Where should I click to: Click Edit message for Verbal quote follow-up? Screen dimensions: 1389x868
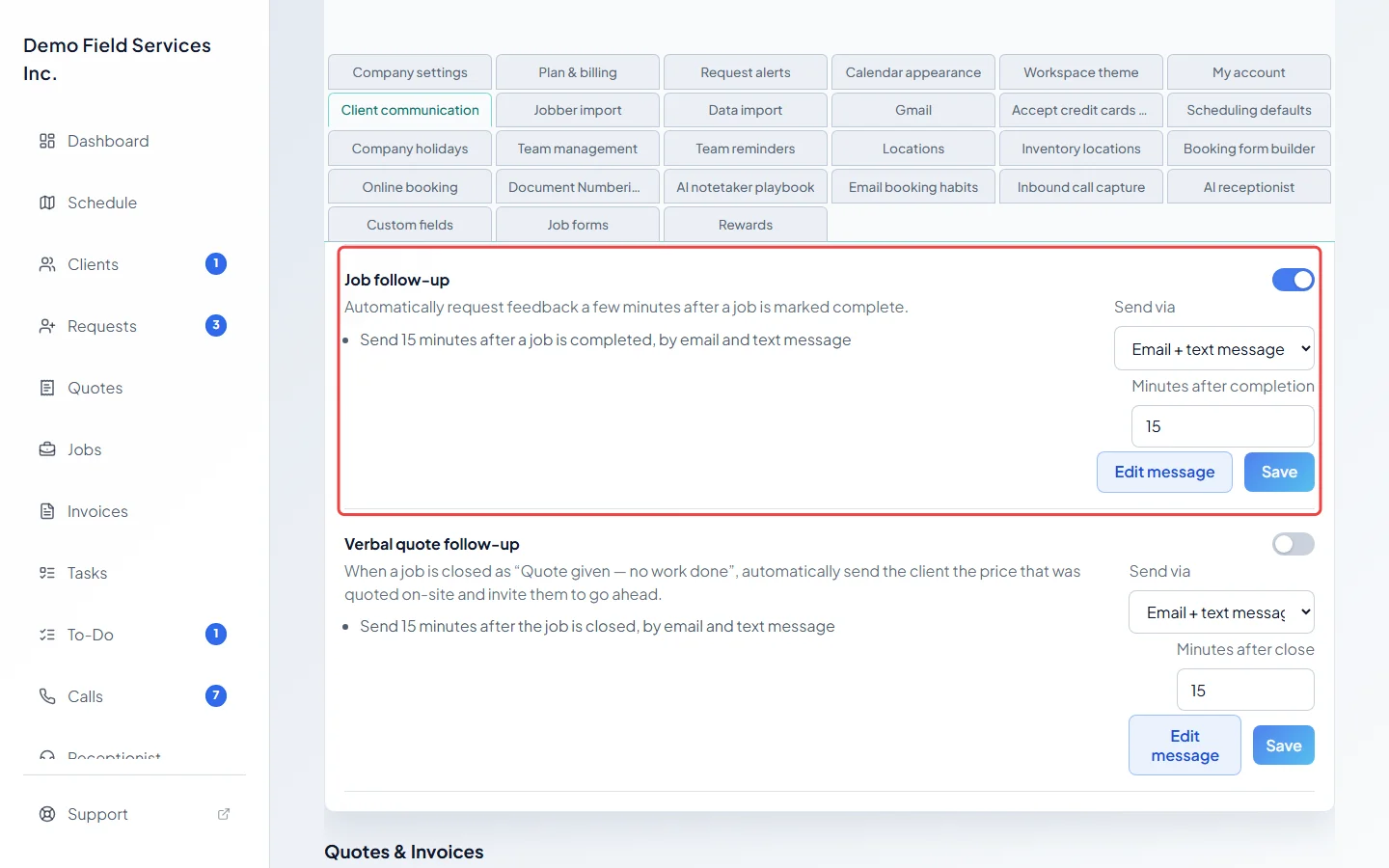tap(1185, 746)
